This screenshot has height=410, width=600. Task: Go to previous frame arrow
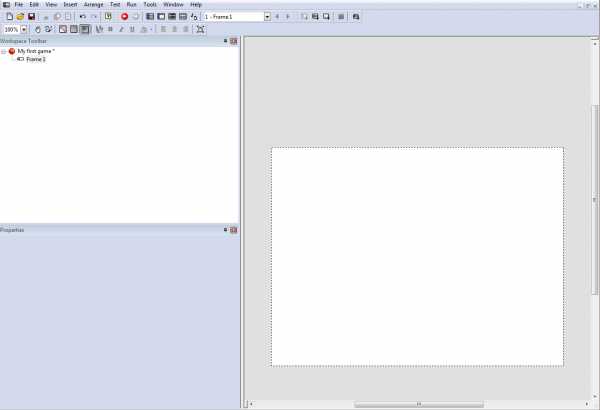[x=277, y=16]
